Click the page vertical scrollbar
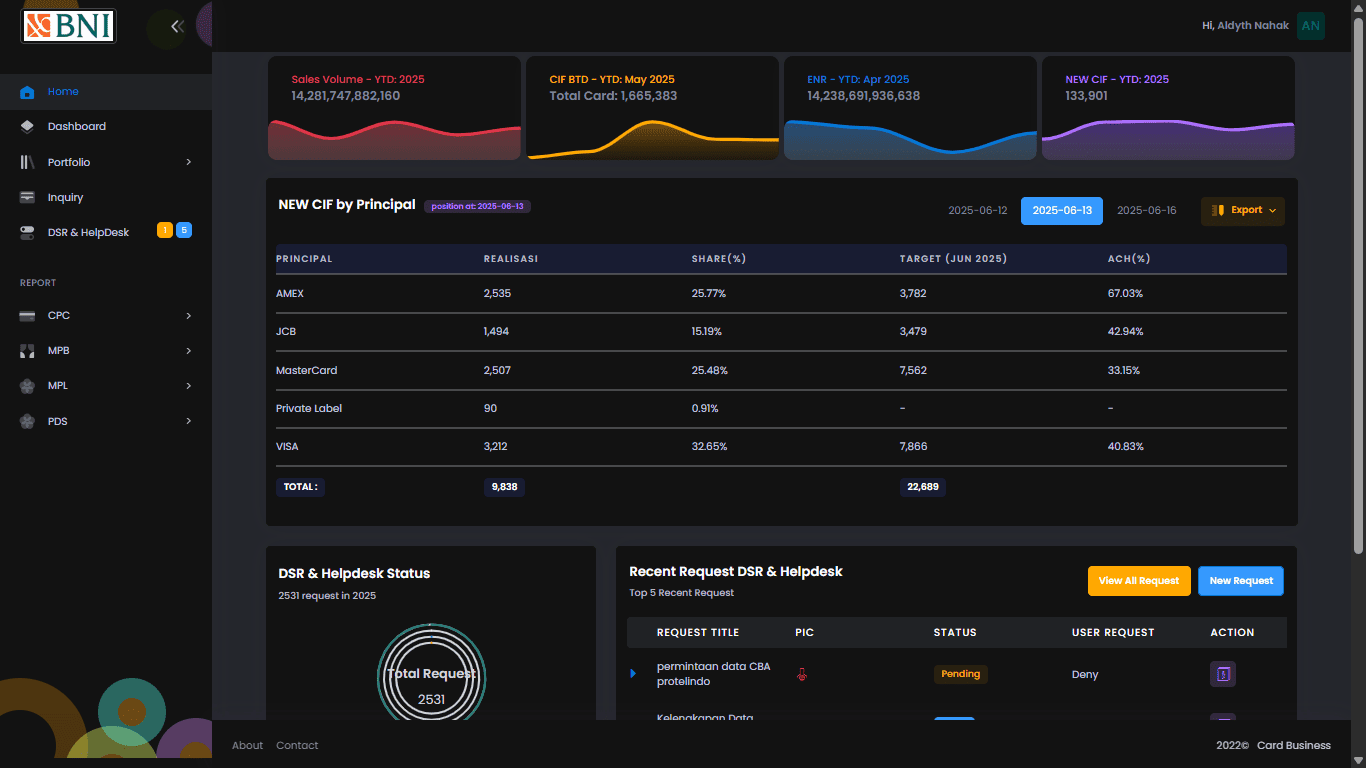The image size is (1366, 768). tap(1358, 284)
